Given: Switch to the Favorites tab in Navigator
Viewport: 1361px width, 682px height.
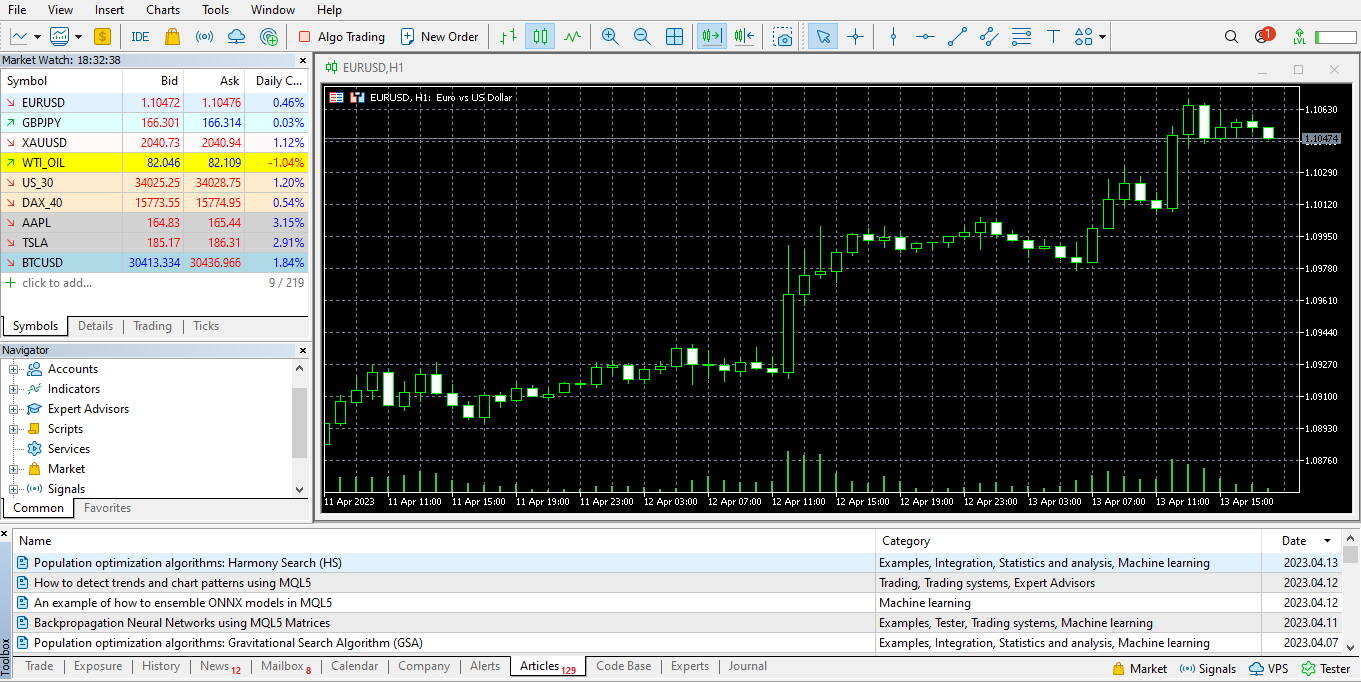Looking at the screenshot, I should tap(107, 508).
